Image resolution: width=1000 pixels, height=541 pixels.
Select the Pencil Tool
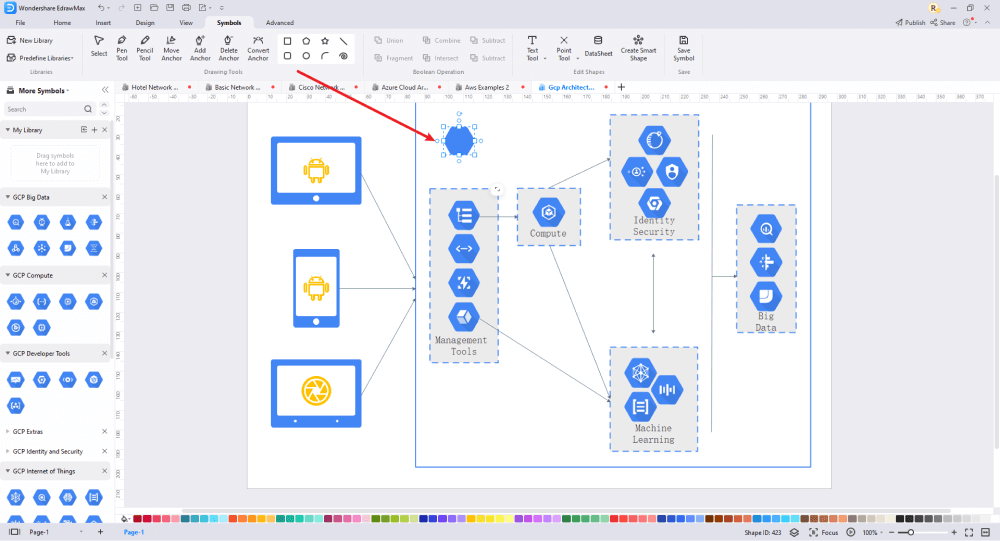pos(145,48)
